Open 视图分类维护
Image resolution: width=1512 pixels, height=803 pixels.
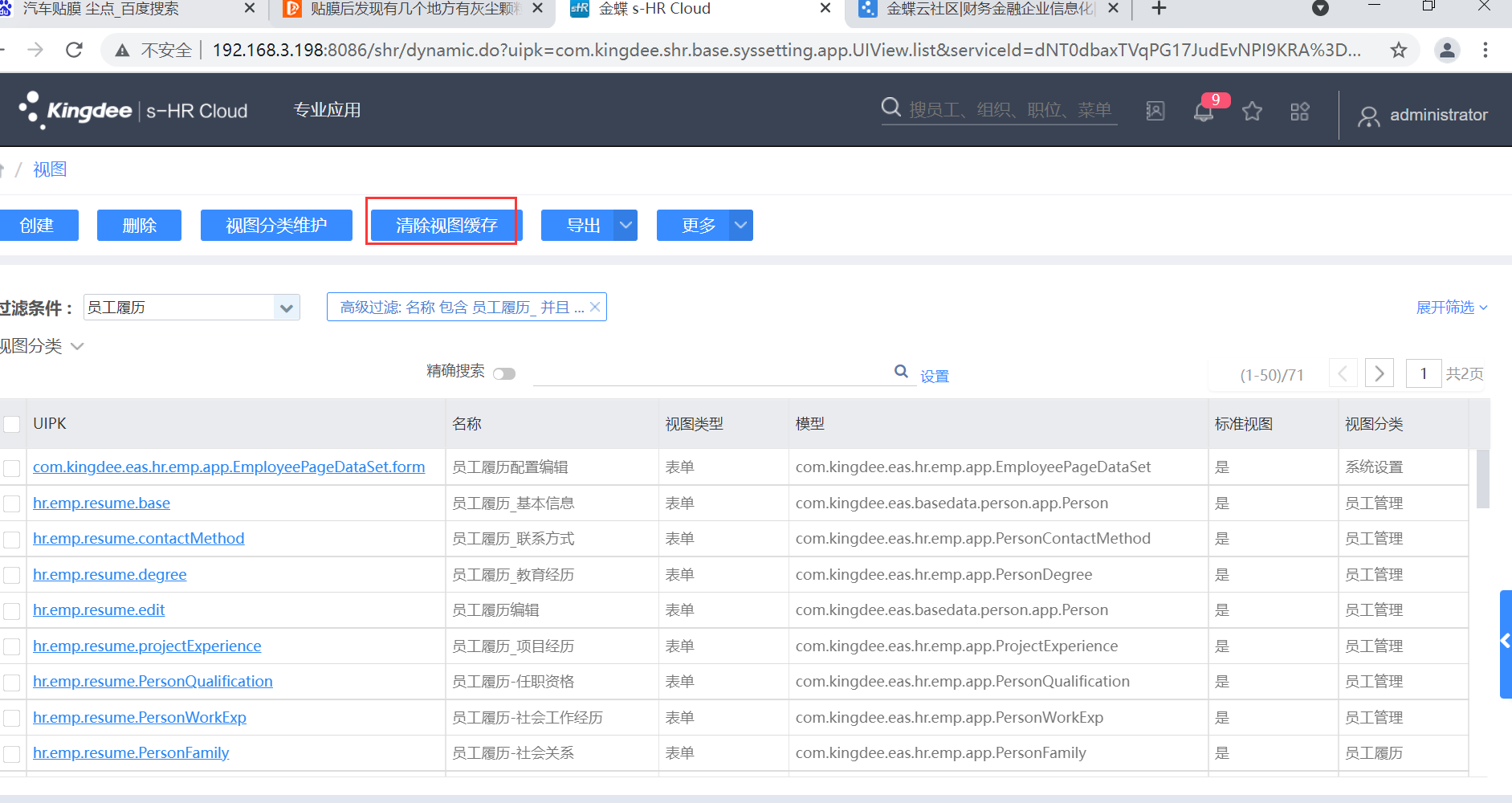276,226
